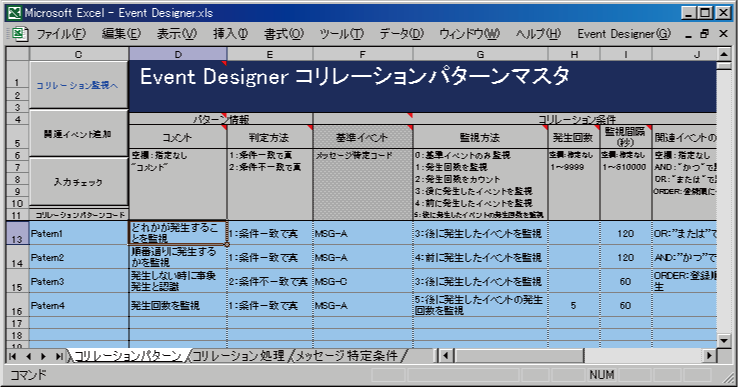The image size is (738, 388).
Task: Open the 編集(E) menu
Action: click(x=121, y=34)
